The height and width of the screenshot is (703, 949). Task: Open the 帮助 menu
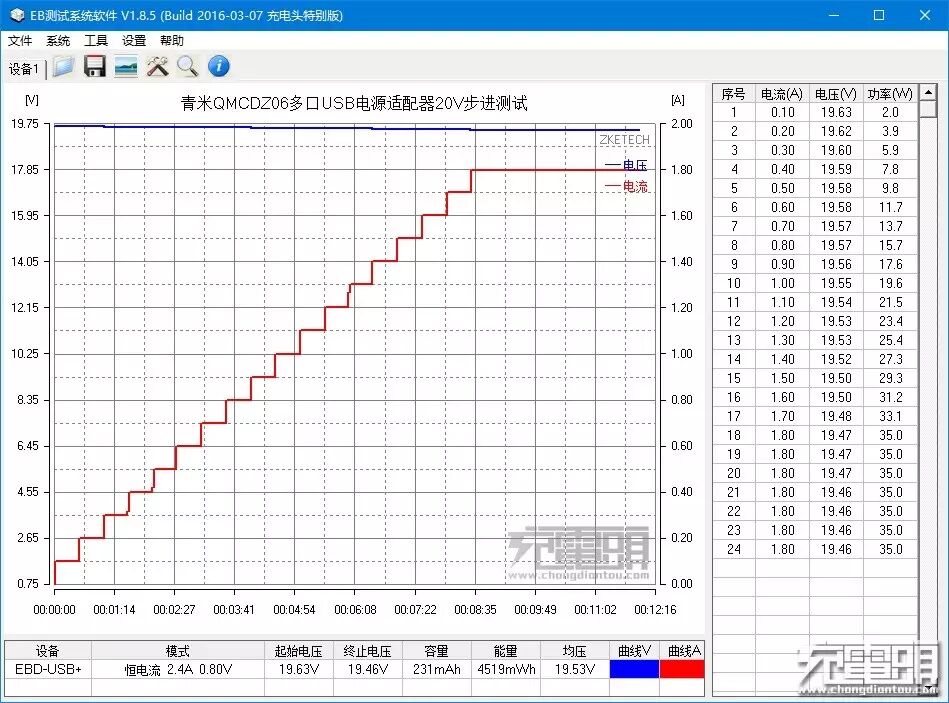[x=172, y=41]
